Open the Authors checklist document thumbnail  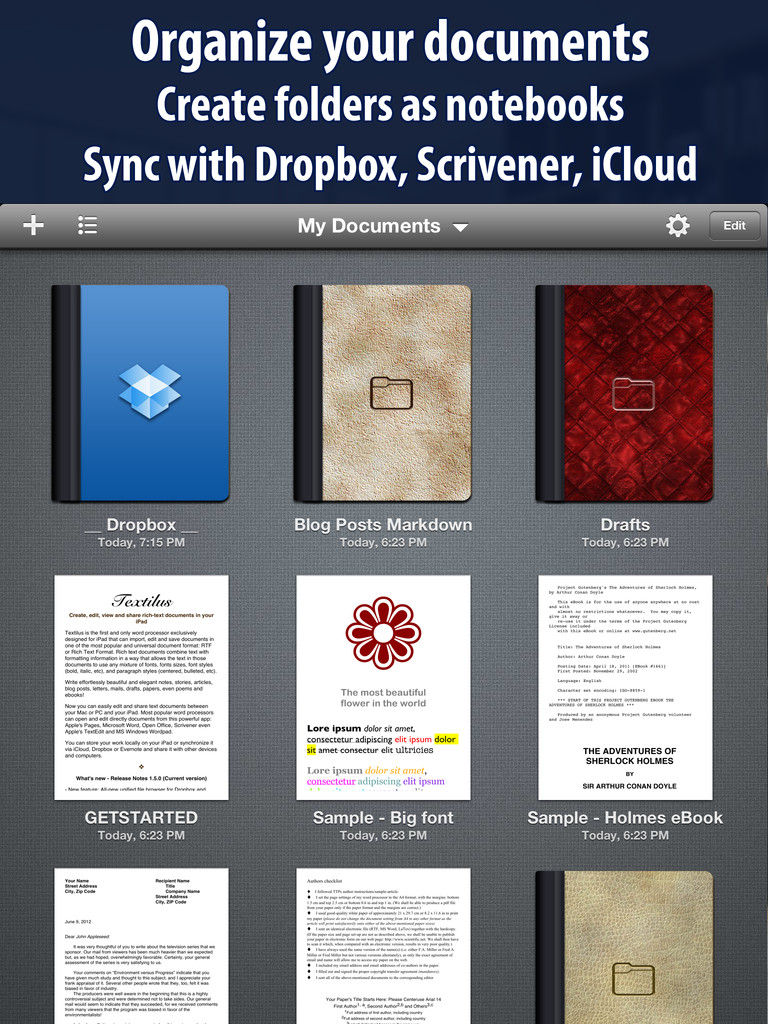[x=383, y=946]
